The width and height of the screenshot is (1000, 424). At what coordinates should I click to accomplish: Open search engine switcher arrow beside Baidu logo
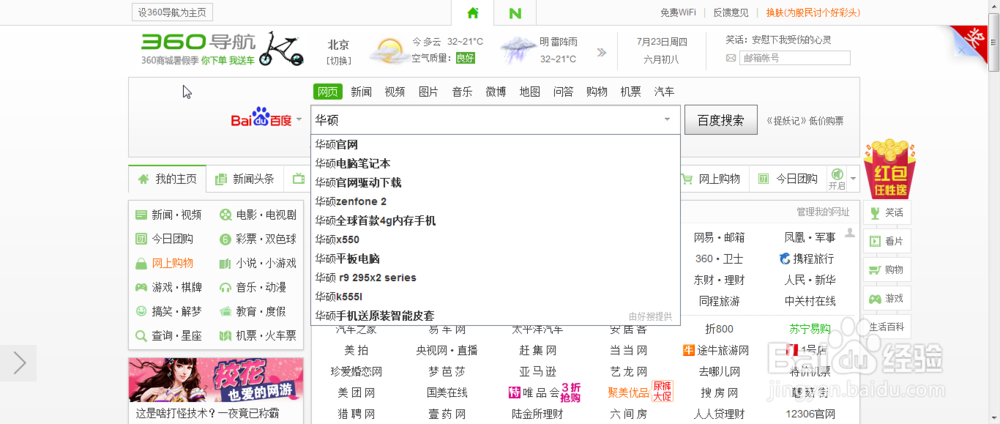299,119
